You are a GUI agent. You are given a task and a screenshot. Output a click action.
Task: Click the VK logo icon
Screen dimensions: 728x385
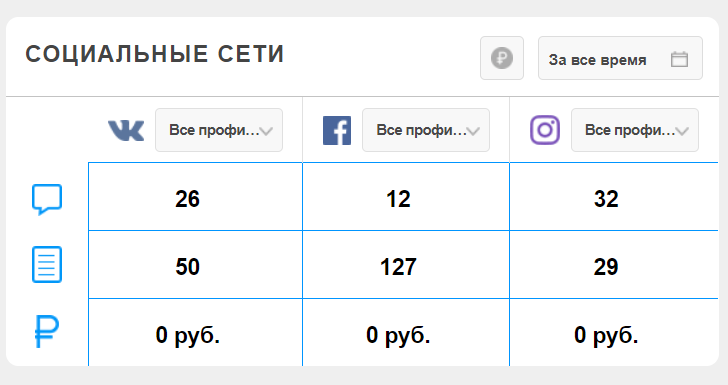point(126,130)
